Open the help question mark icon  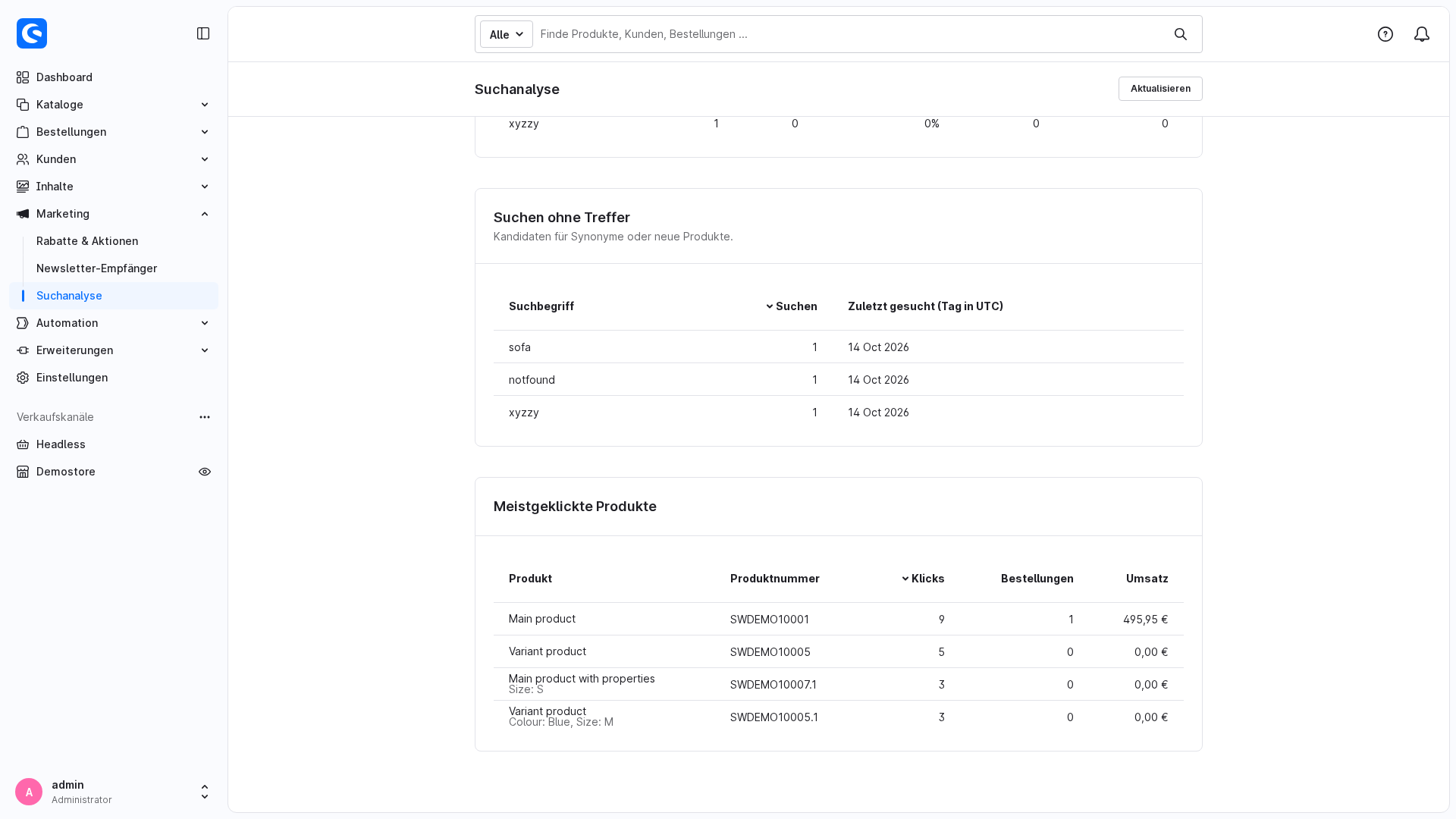(1385, 34)
